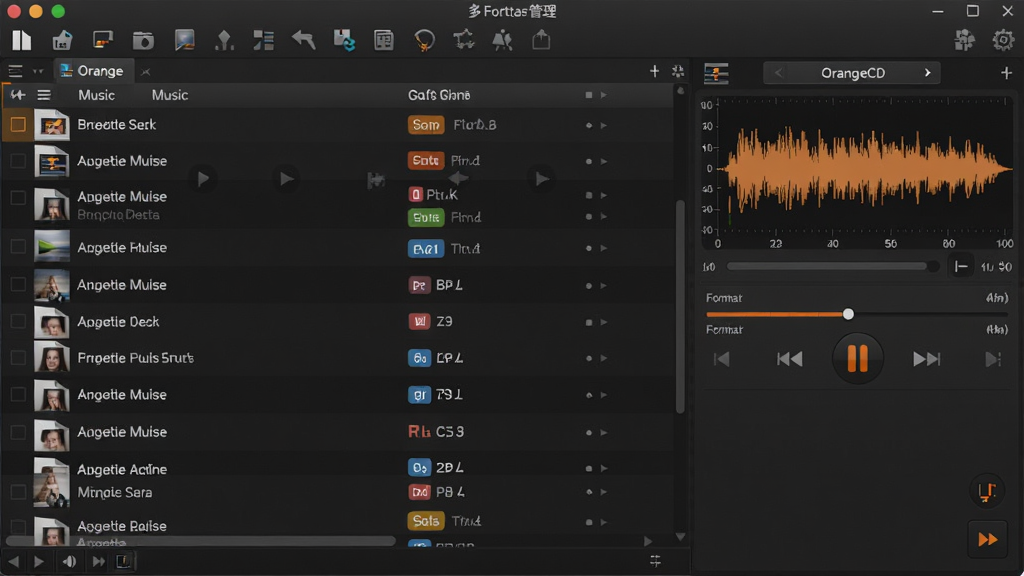Click the orange fast-forward button bottom right
This screenshot has width=1024, height=576.
(987, 539)
